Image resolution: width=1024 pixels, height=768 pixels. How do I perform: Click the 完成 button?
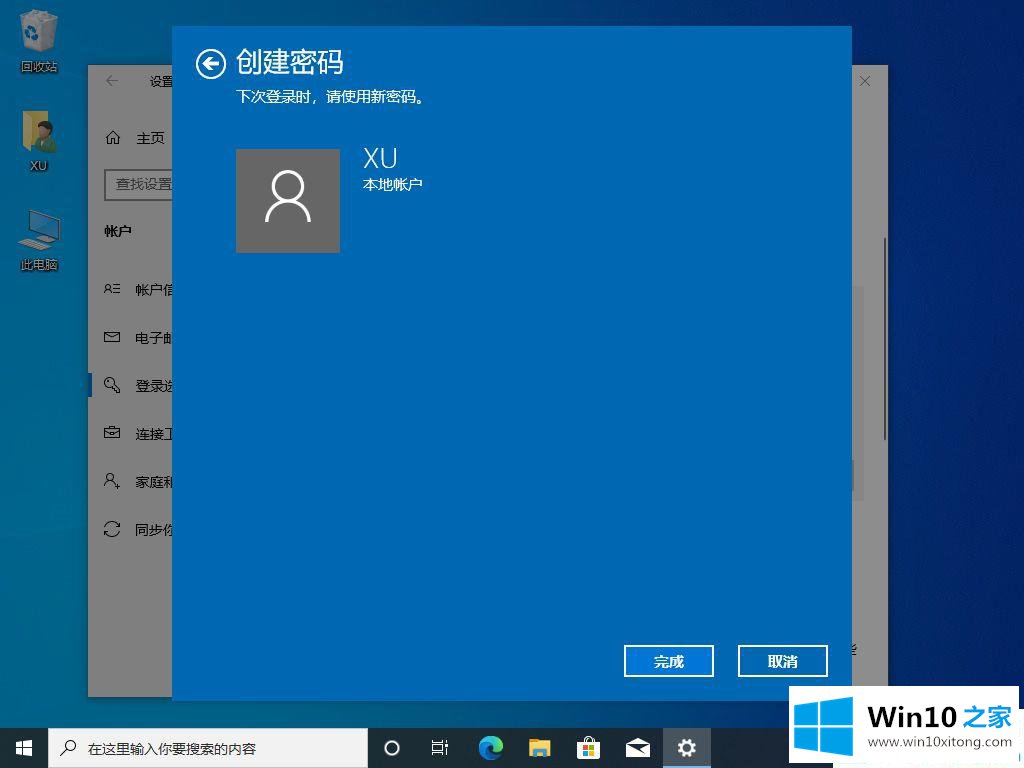pos(668,661)
